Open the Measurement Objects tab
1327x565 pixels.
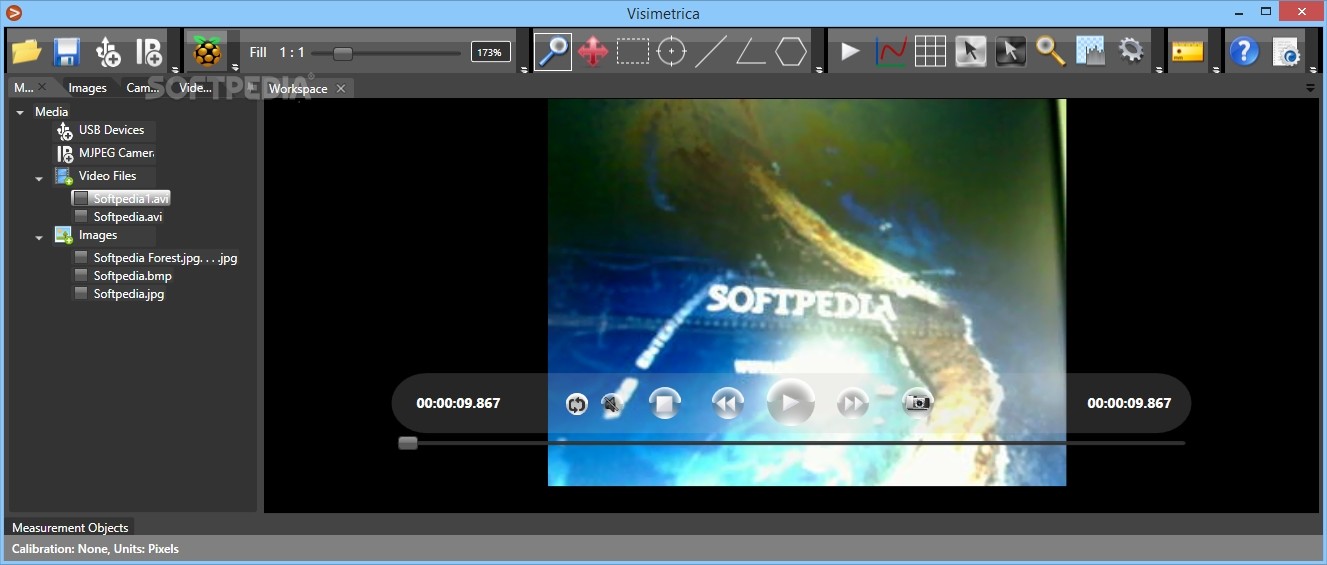[70, 527]
